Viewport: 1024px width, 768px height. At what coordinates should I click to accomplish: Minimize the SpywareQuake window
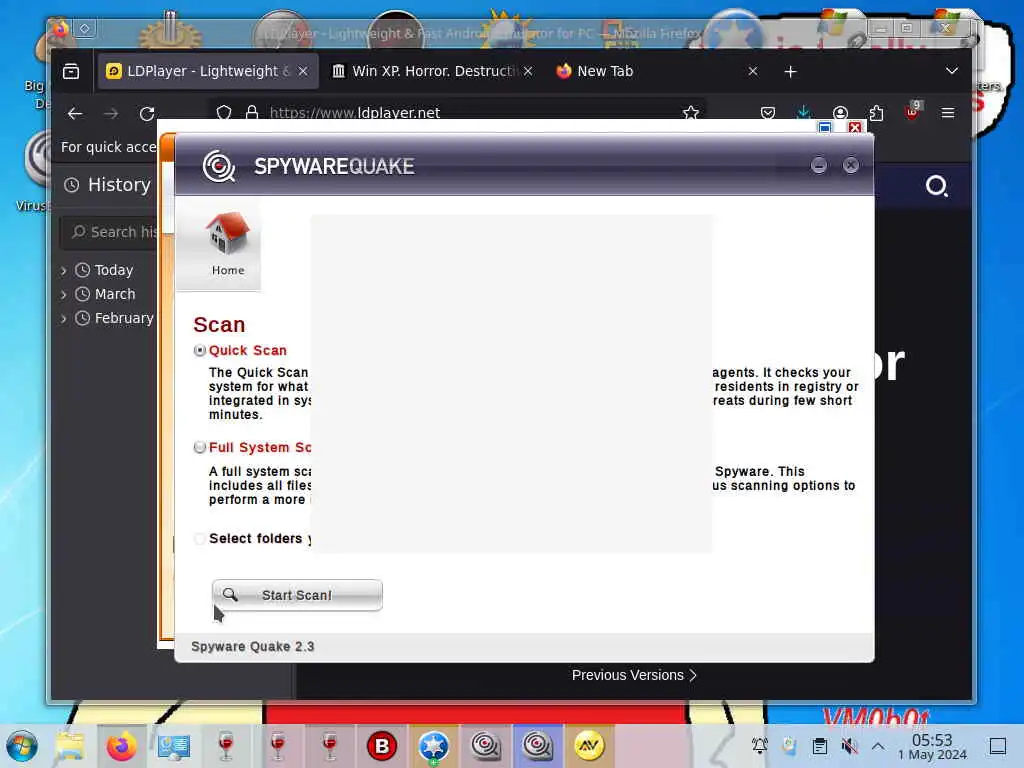(819, 165)
